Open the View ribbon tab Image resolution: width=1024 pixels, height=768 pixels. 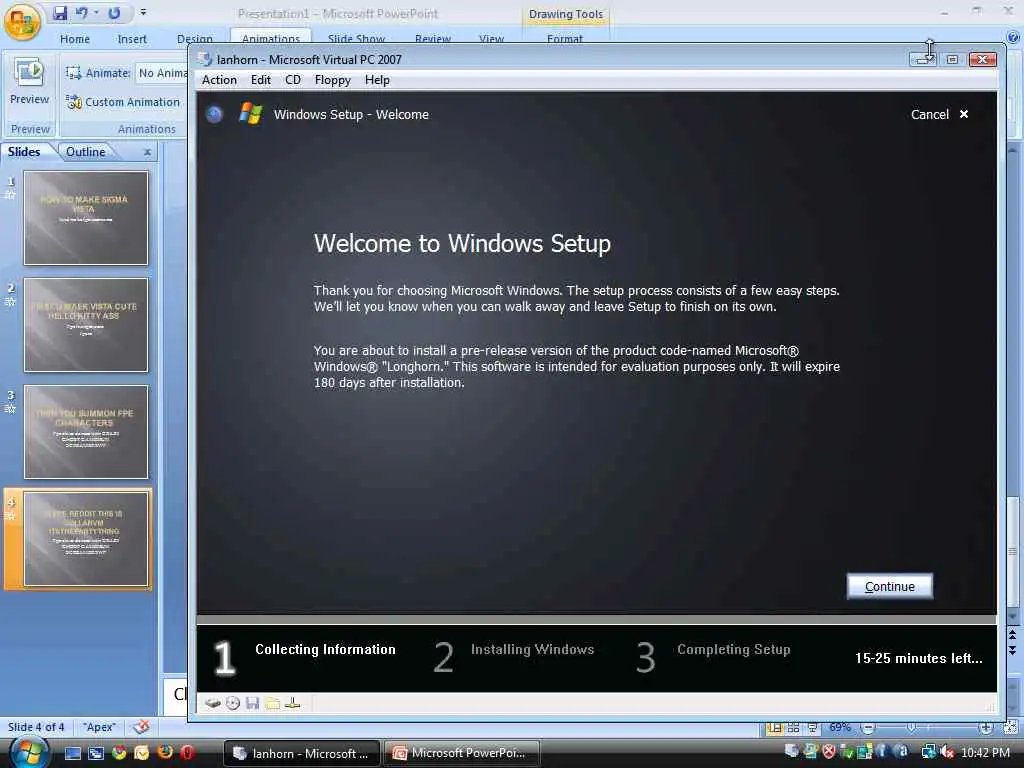click(491, 39)
